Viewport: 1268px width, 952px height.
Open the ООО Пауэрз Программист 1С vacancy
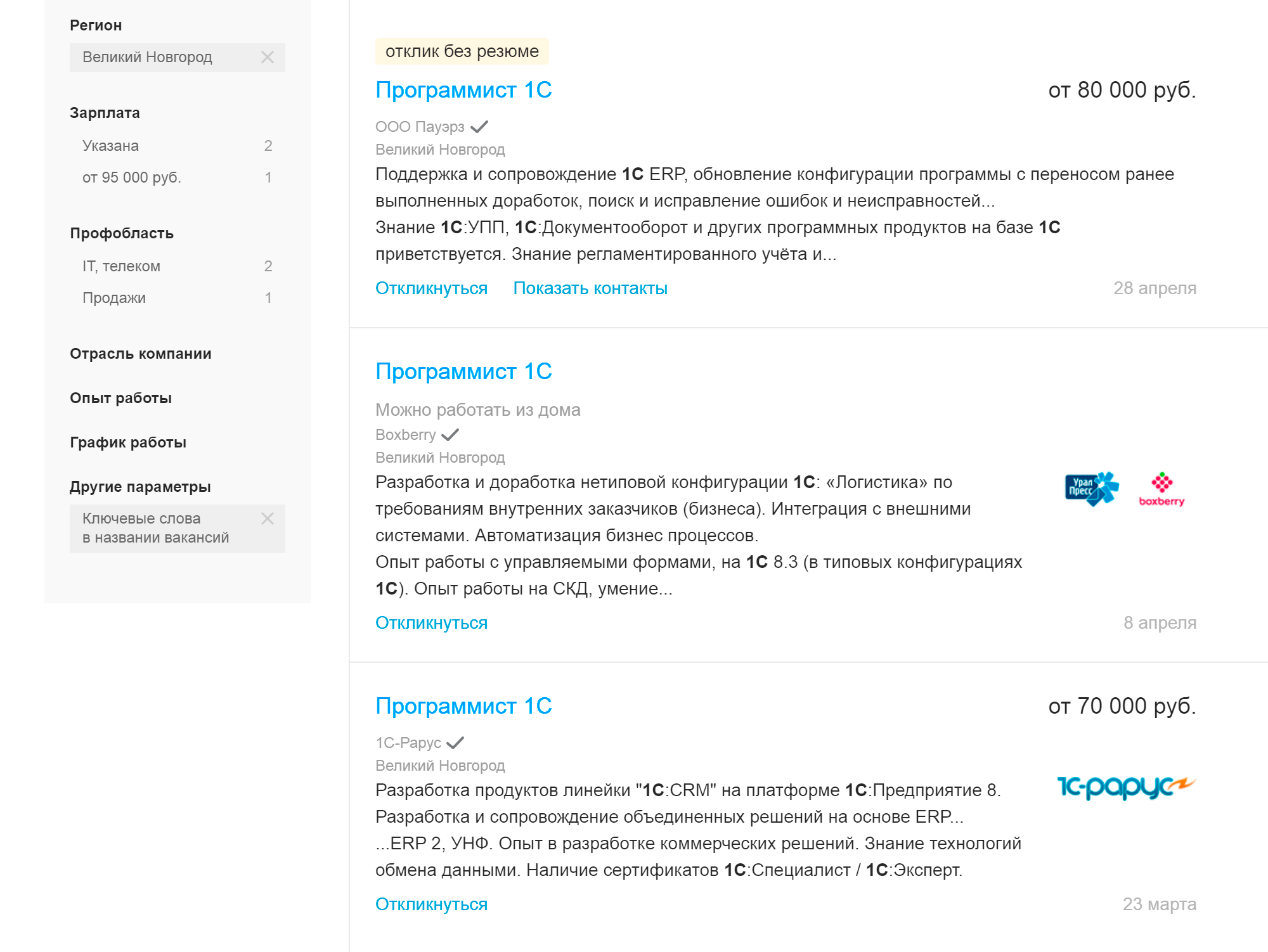click(463, 90)
